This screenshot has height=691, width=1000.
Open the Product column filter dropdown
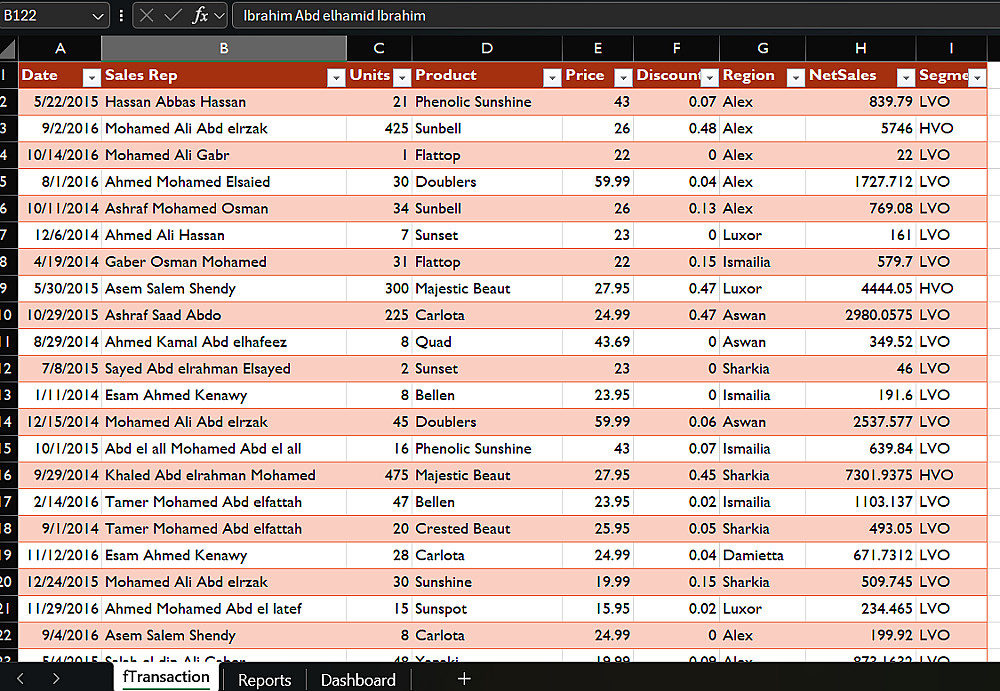click(x=552, y=77)
